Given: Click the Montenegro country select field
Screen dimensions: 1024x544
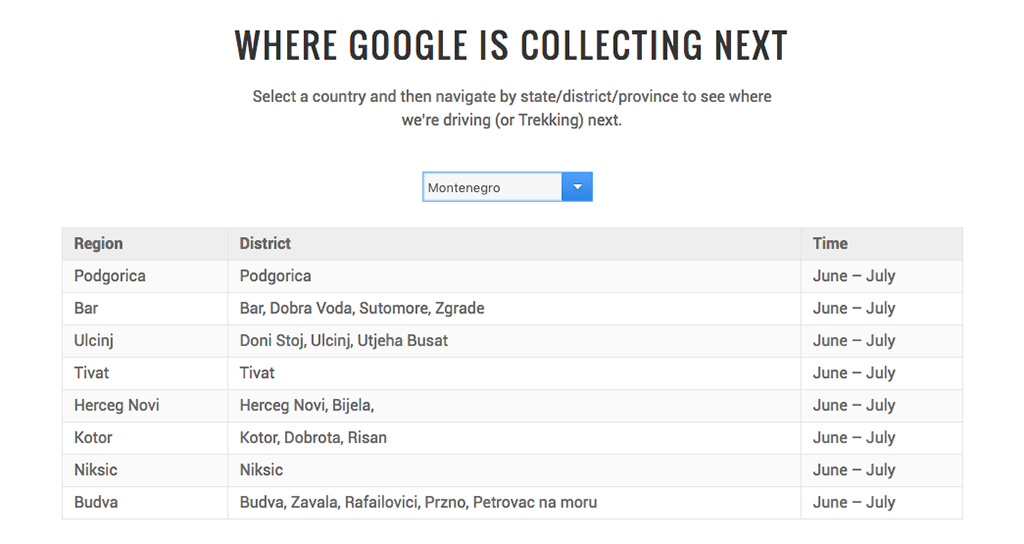Looking at the screenshot, I should click(507, 187).
